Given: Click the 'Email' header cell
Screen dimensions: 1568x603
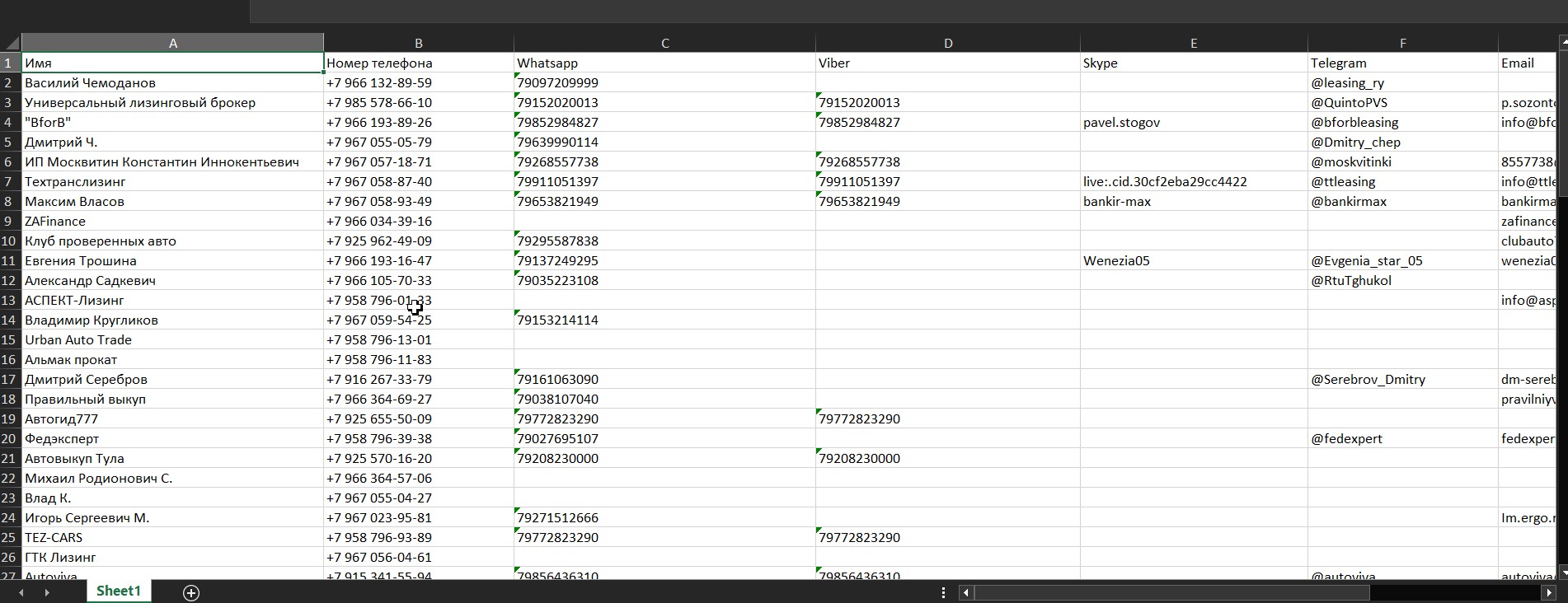Looking at the screenshot, I should coord(1528,63).
